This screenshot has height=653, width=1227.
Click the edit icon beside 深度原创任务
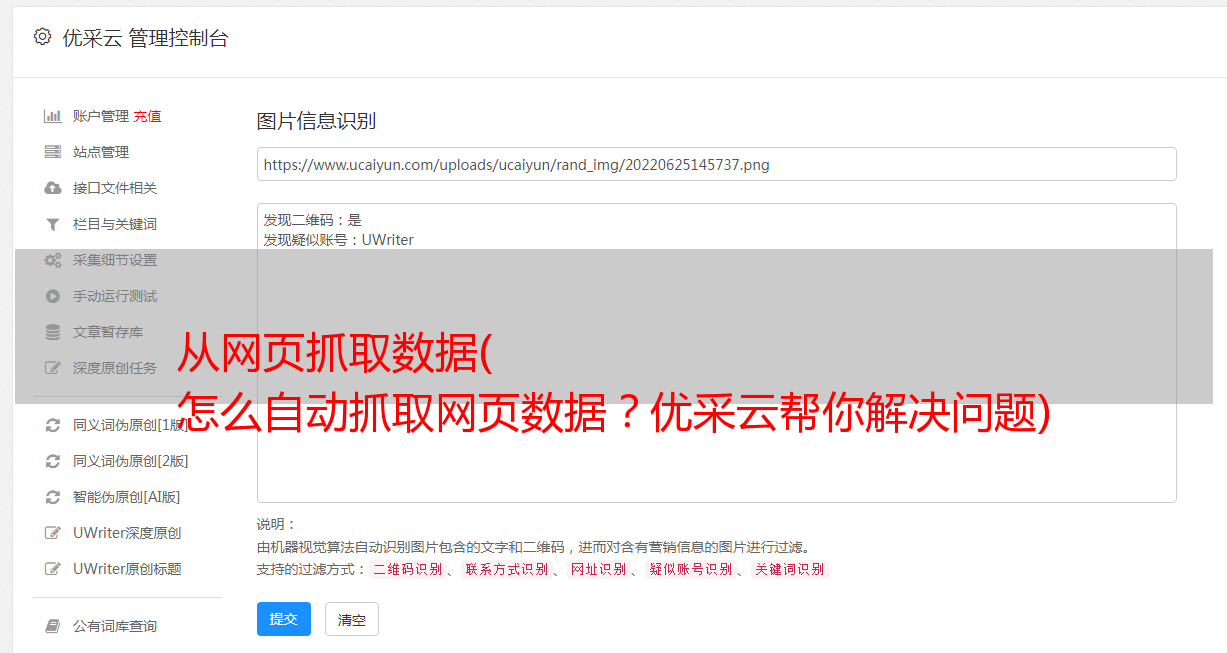point(53,368)
